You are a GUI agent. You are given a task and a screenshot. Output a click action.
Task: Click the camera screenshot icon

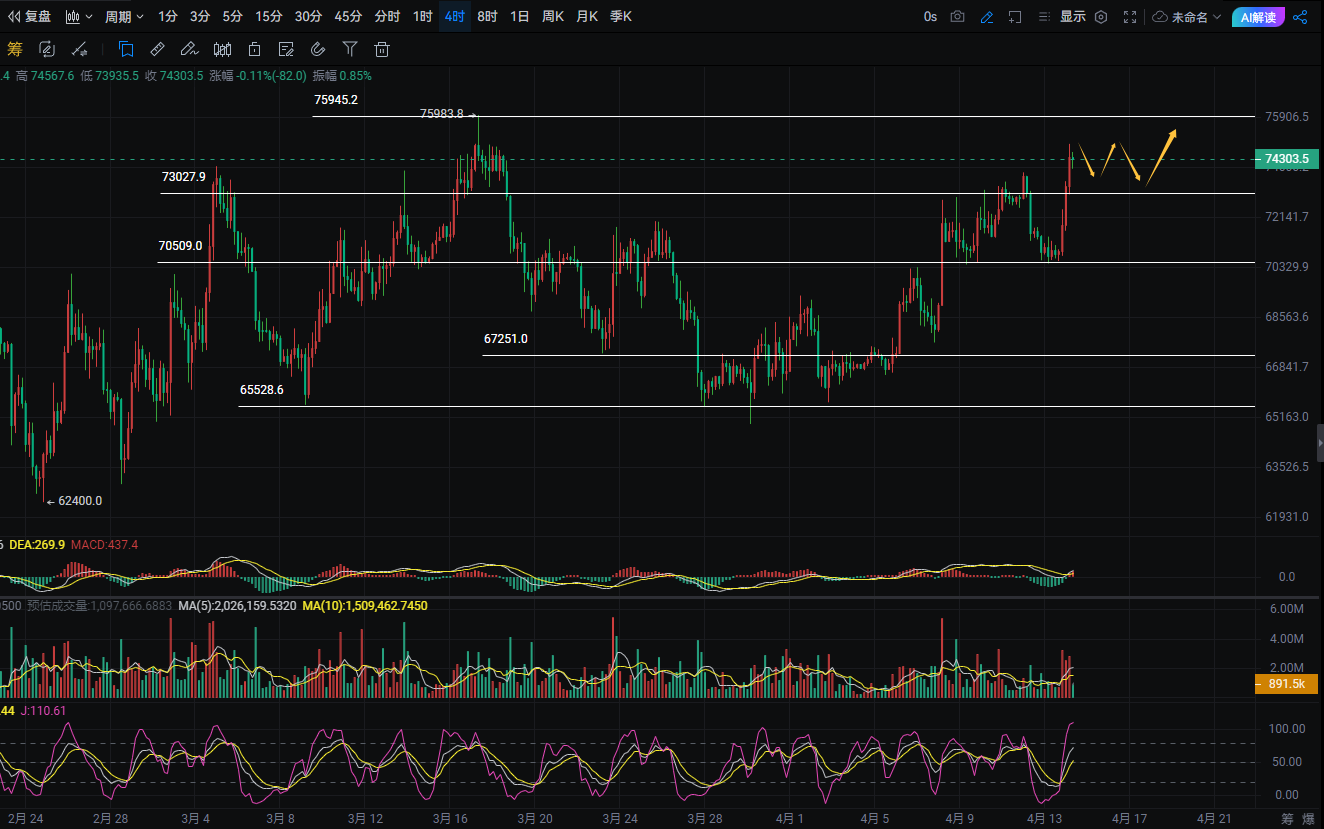(958, 17)
